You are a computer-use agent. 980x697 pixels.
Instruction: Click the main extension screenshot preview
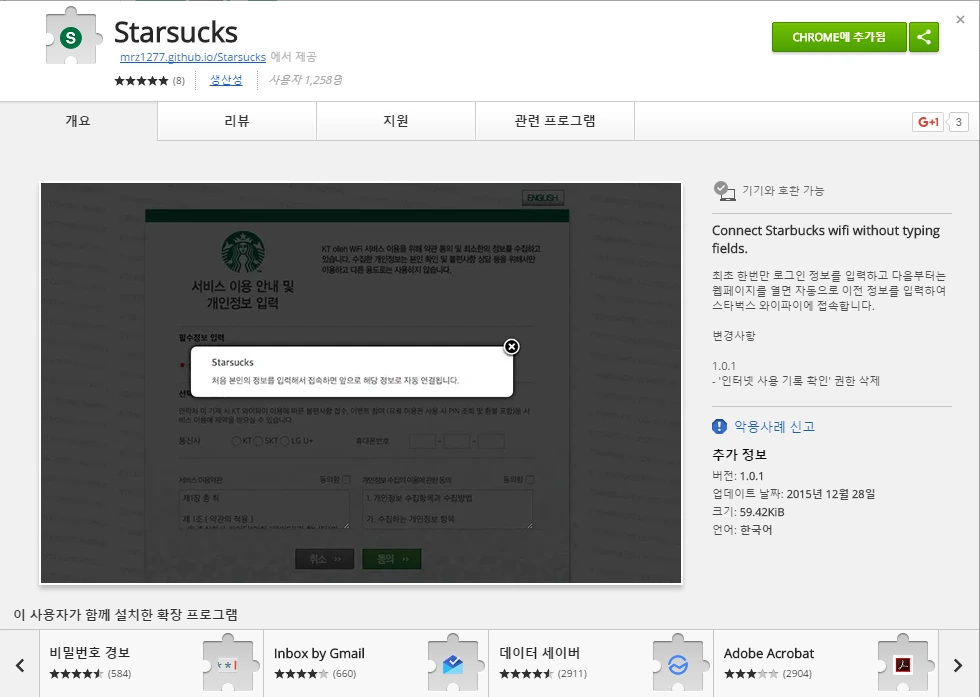click(x=361, y=383)
